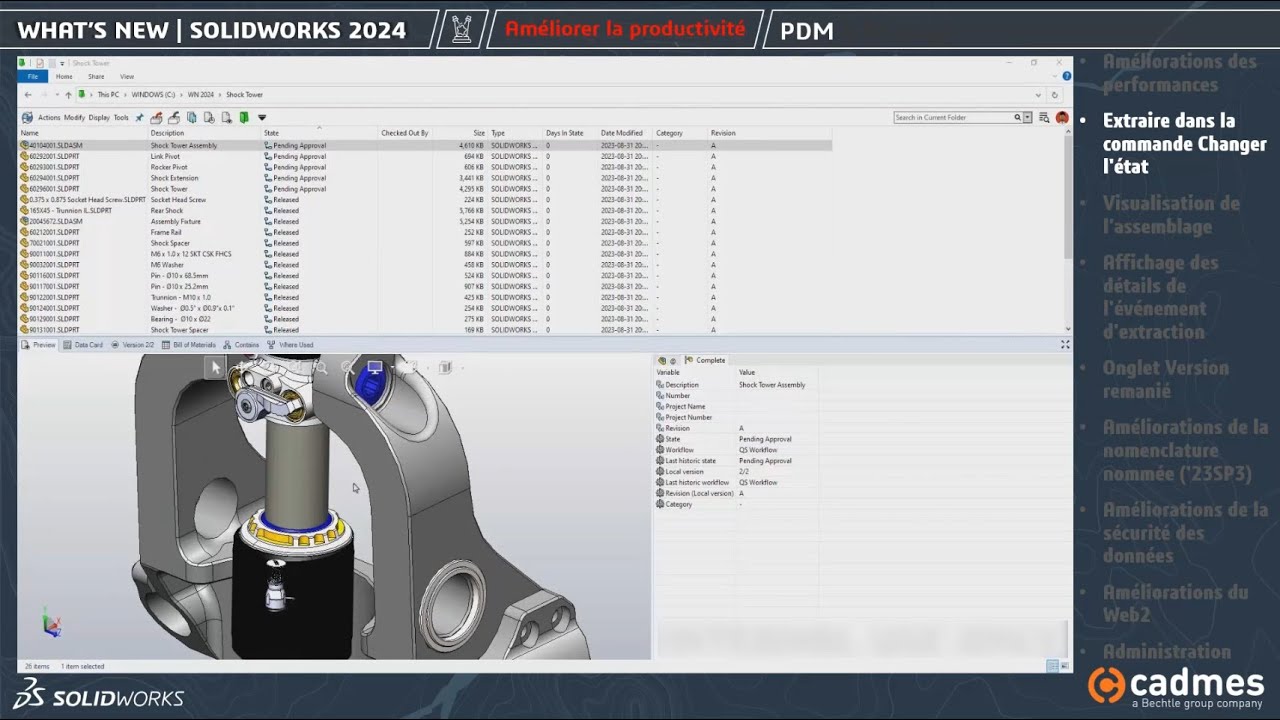The image size is (1280, 720).
Task: Click the refresh icon beside address bar
Action: click(1055, 95)
